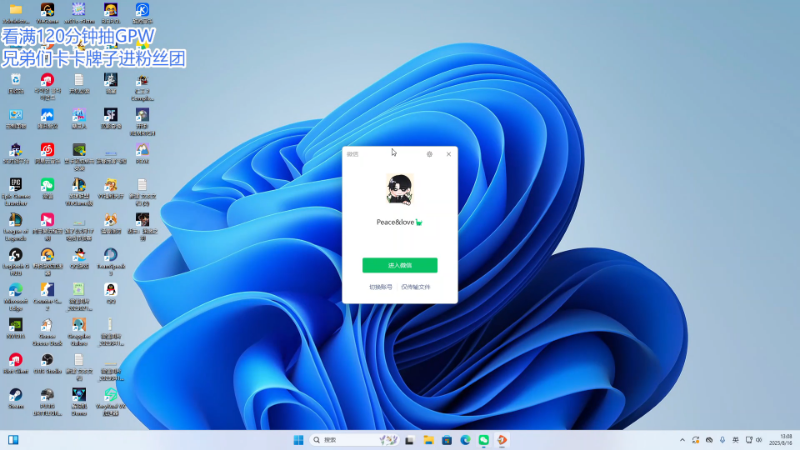Open Task View from the taskbar

pyautogui.click(x=409, y=440)
